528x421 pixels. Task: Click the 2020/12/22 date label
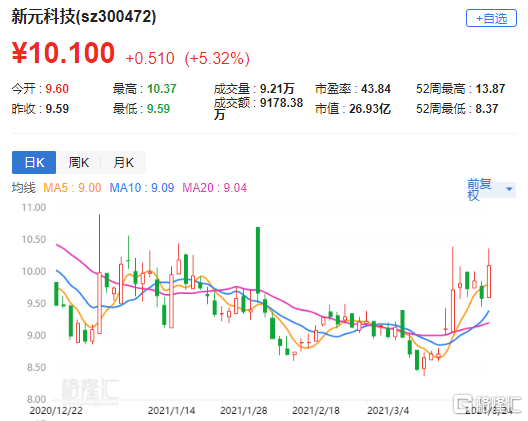coord(56,411)
